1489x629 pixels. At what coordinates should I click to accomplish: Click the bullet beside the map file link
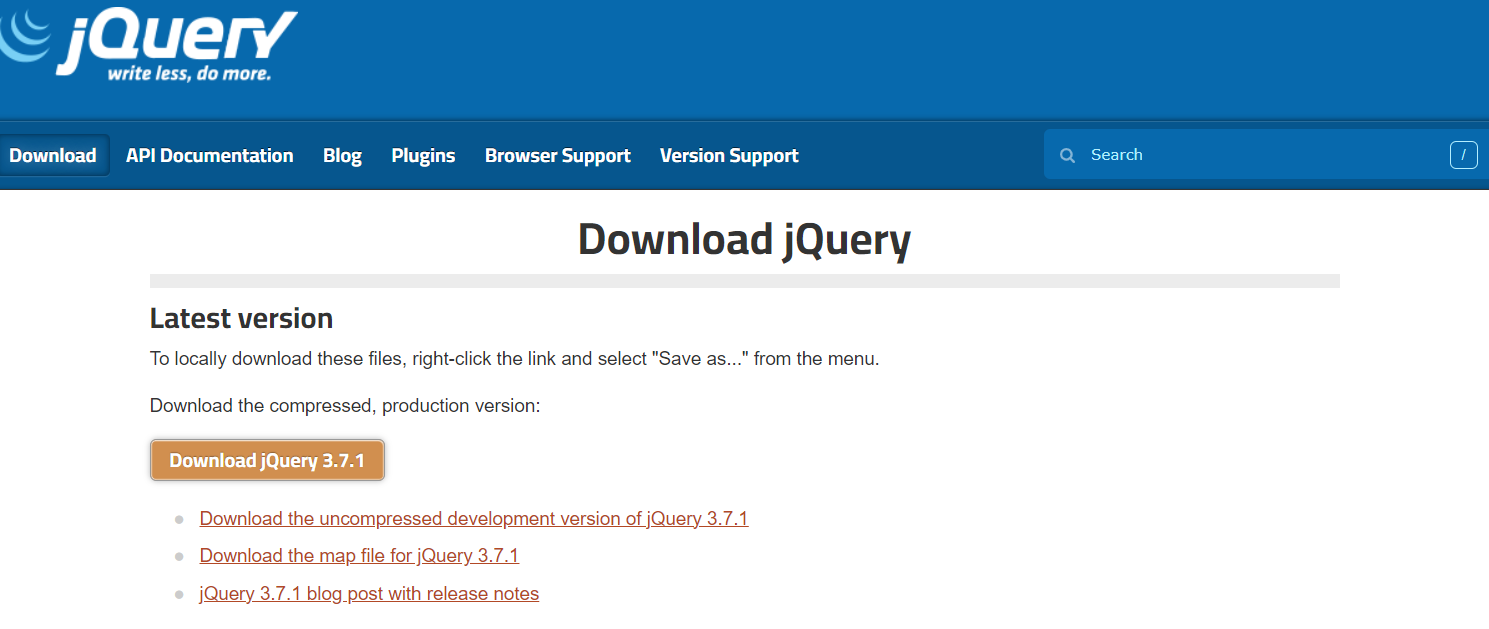(x=180, y=556)
